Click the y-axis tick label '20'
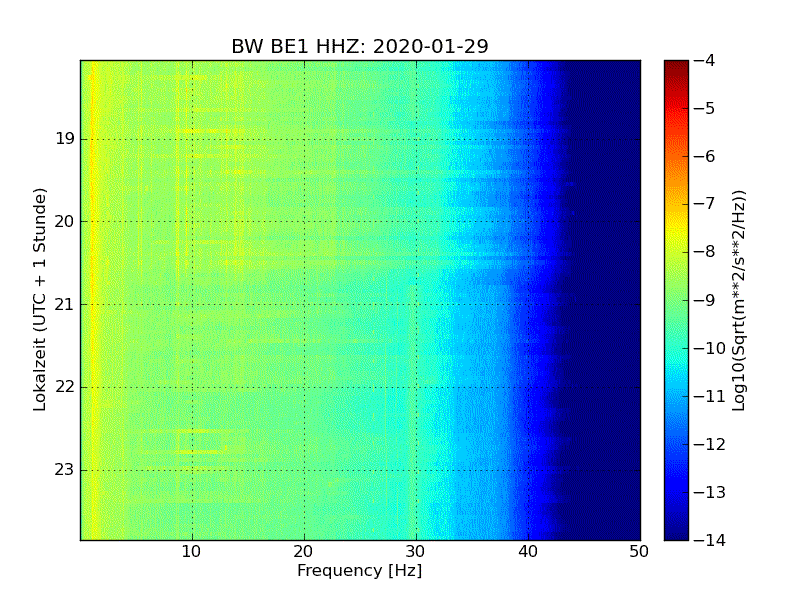Image resolution: width=800 pixels, height=600 pixels. [x=65, y=221]
